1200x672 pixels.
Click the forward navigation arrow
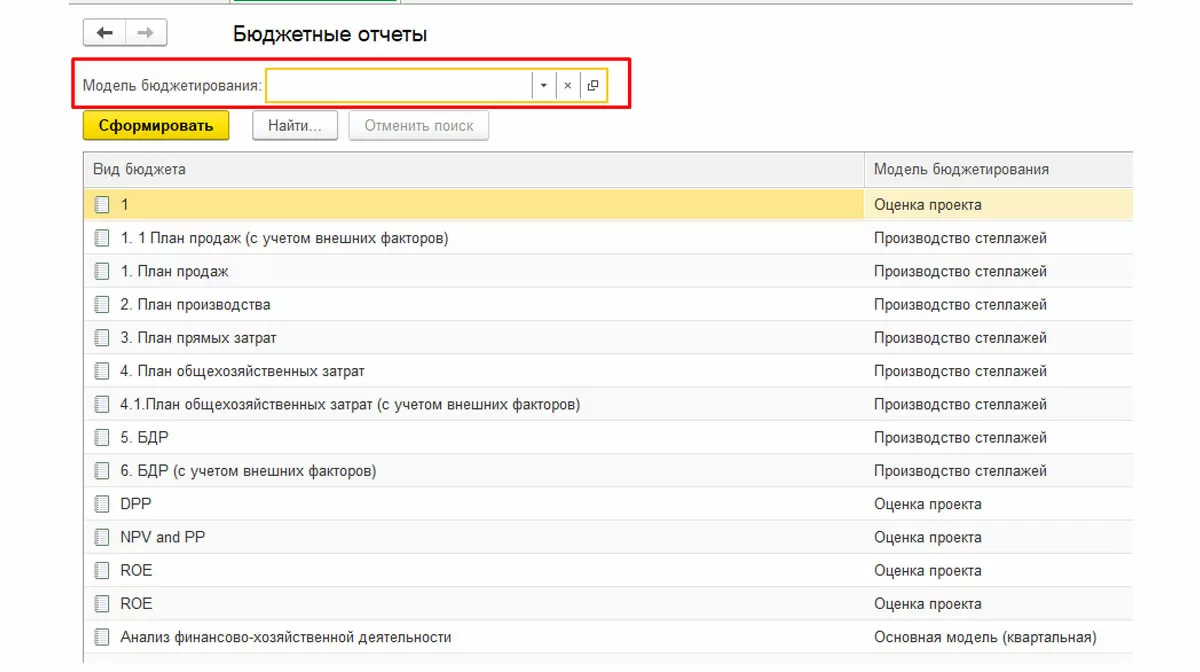pyautogui.click(x=145, y=33)
